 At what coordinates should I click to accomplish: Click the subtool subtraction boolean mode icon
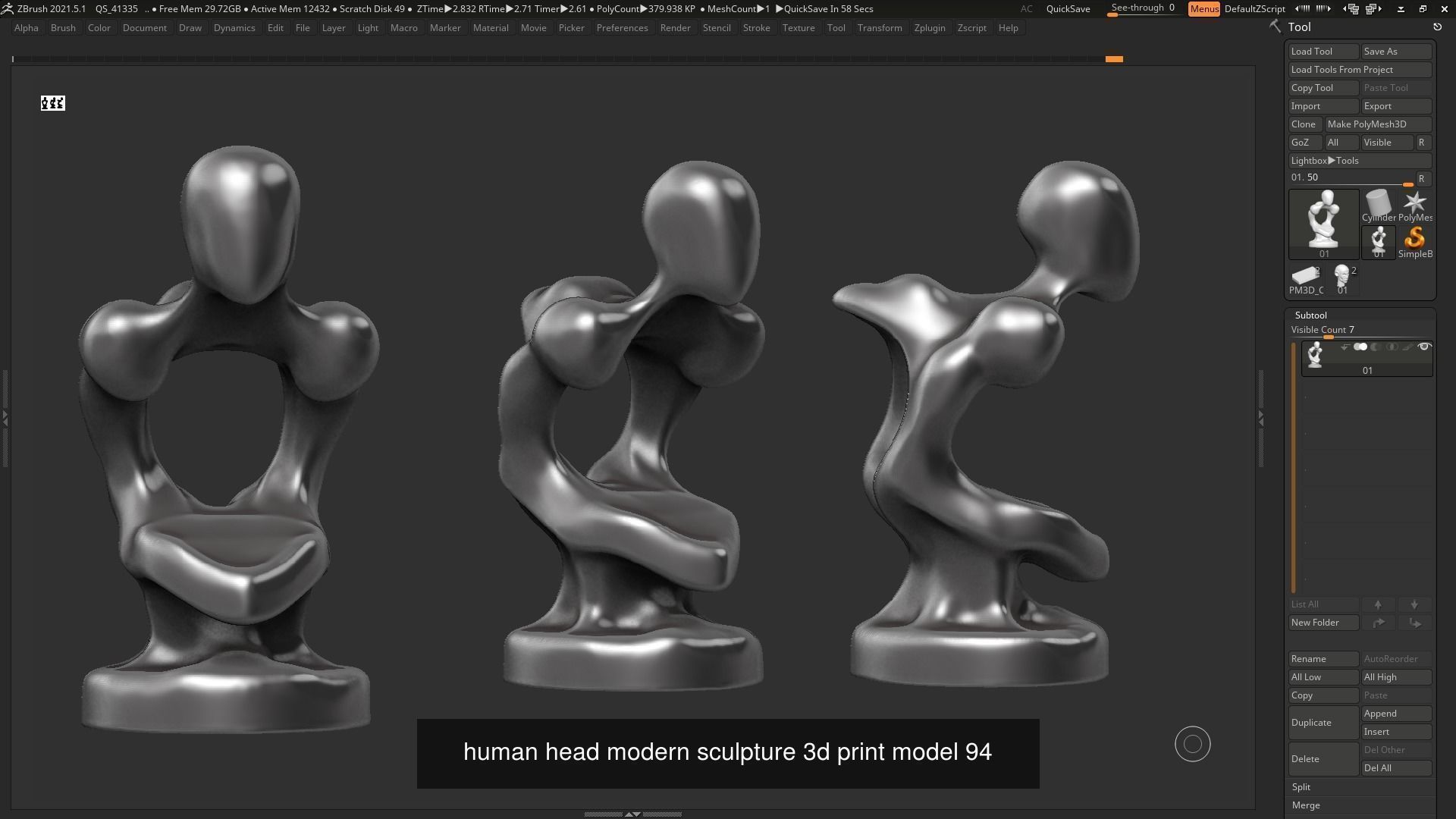tap(1376, 347)
